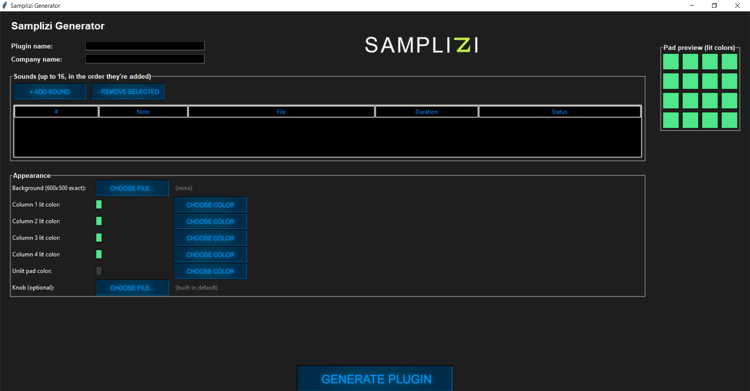Click the Company name input field
Image resolution: width=750 pixels, height=391 pixels.
pyautogui.click(x=145, y=59)
